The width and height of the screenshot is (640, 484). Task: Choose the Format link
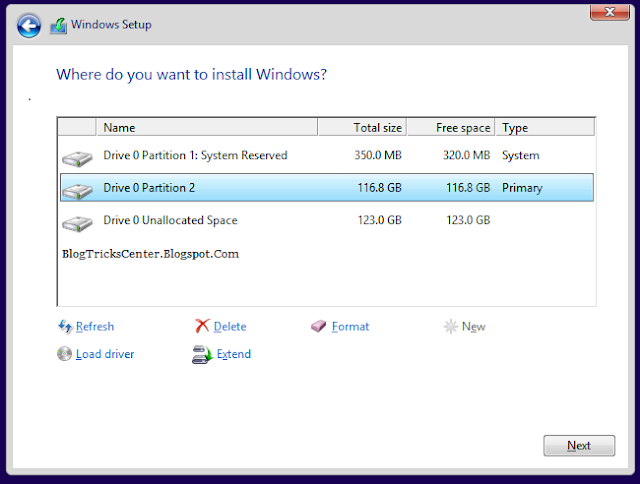(350, 326)
